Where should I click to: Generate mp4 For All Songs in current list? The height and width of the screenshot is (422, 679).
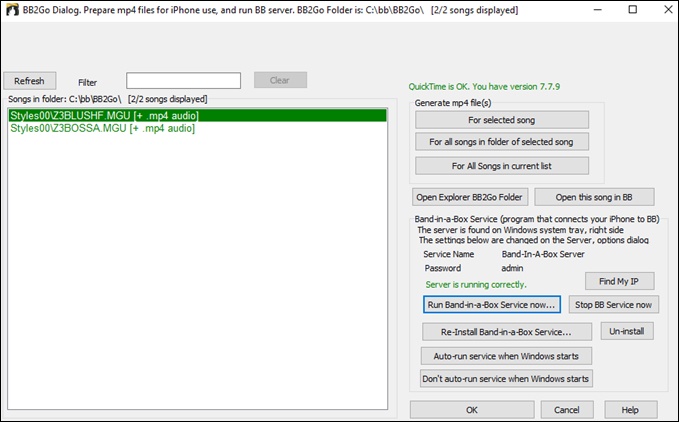(x=502, y=166)
